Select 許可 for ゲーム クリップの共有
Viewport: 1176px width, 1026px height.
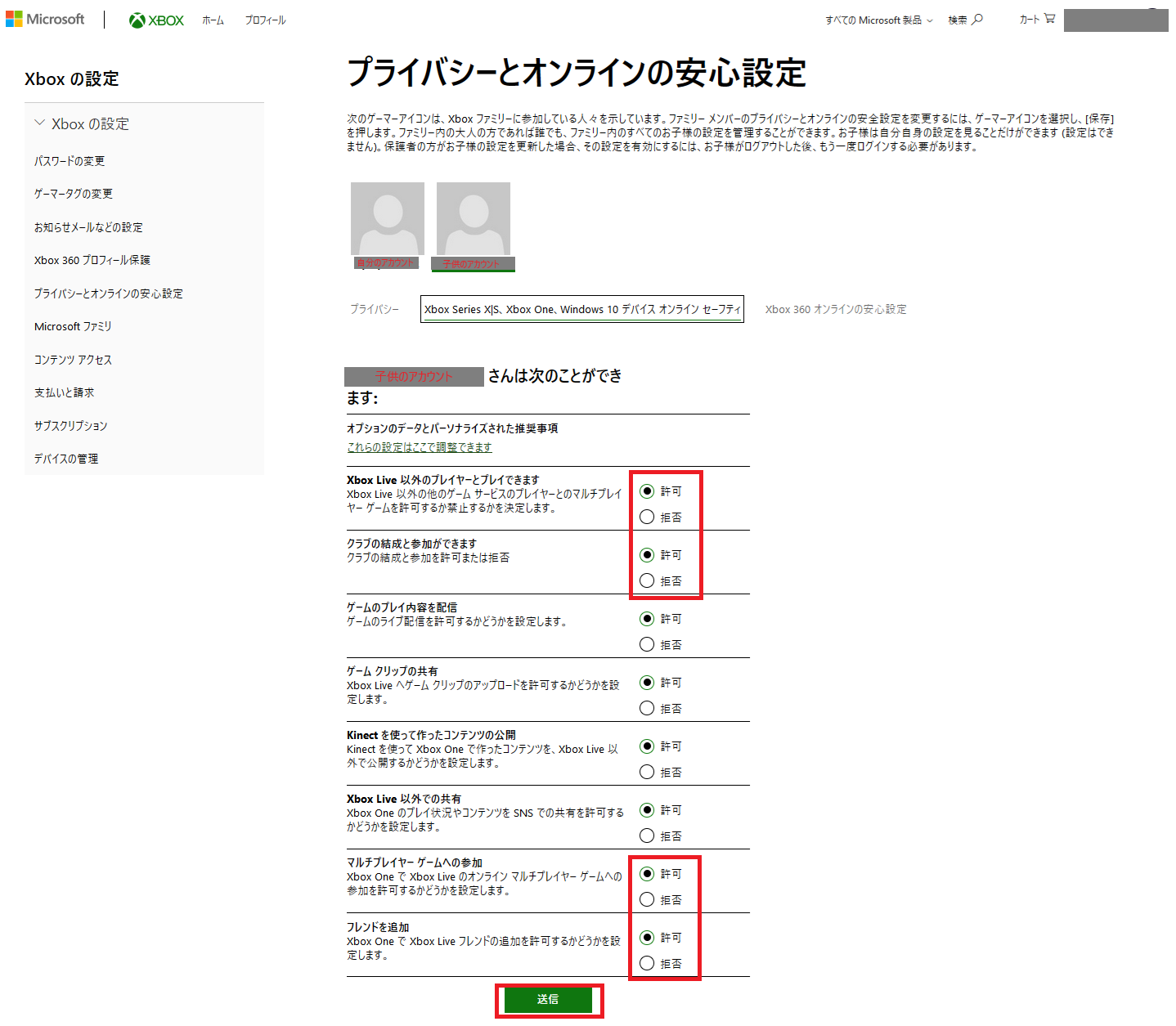point(647,683)
